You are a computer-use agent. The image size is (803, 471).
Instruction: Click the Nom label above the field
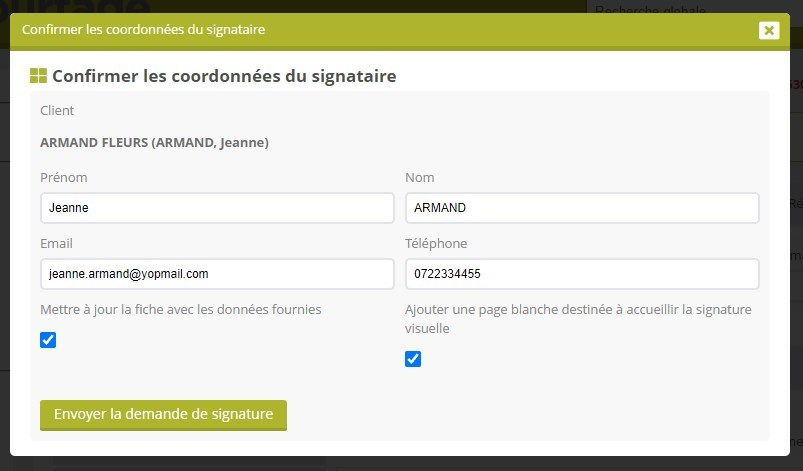click(x=420, y=178)
